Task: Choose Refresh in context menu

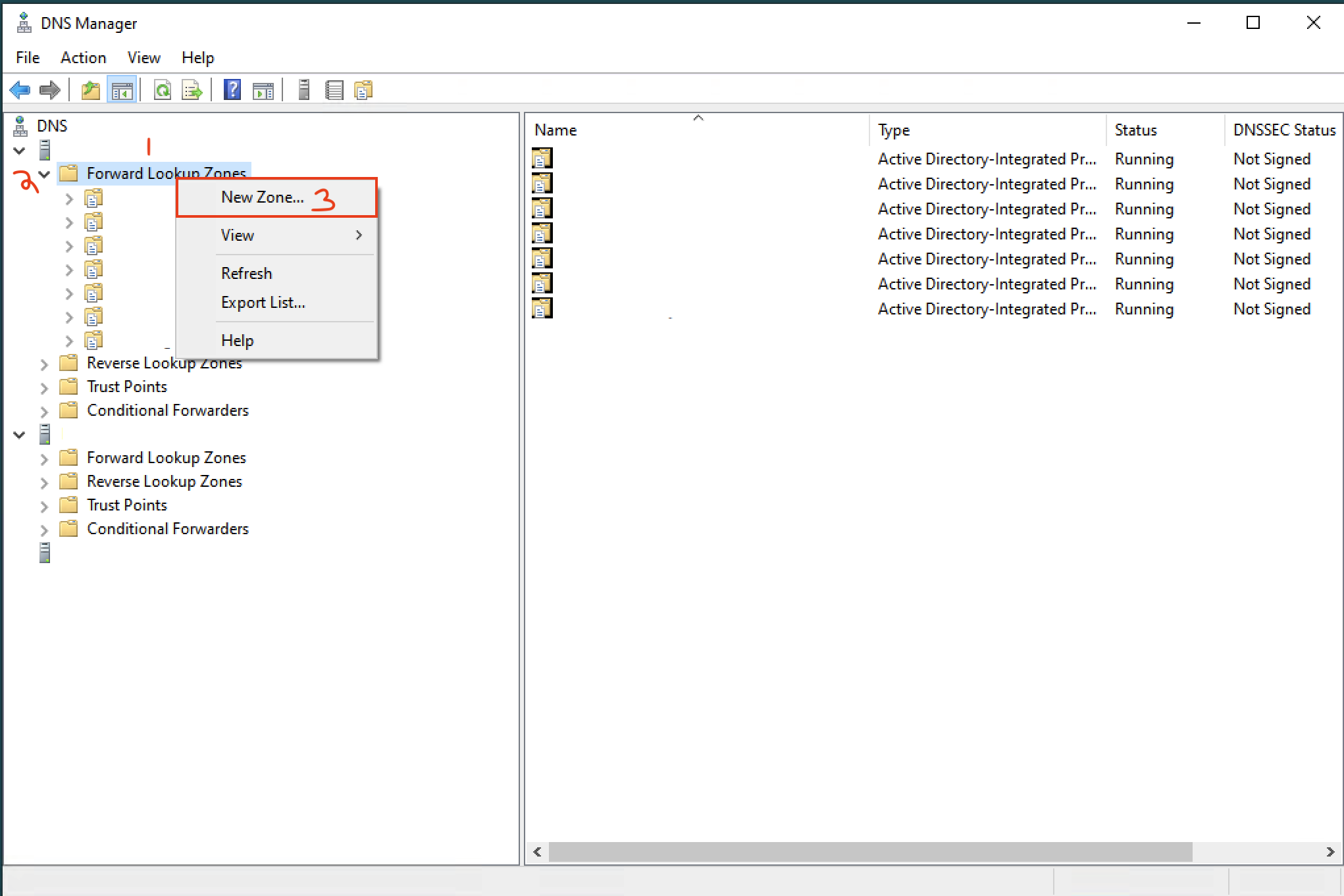Action: point(276,273)
